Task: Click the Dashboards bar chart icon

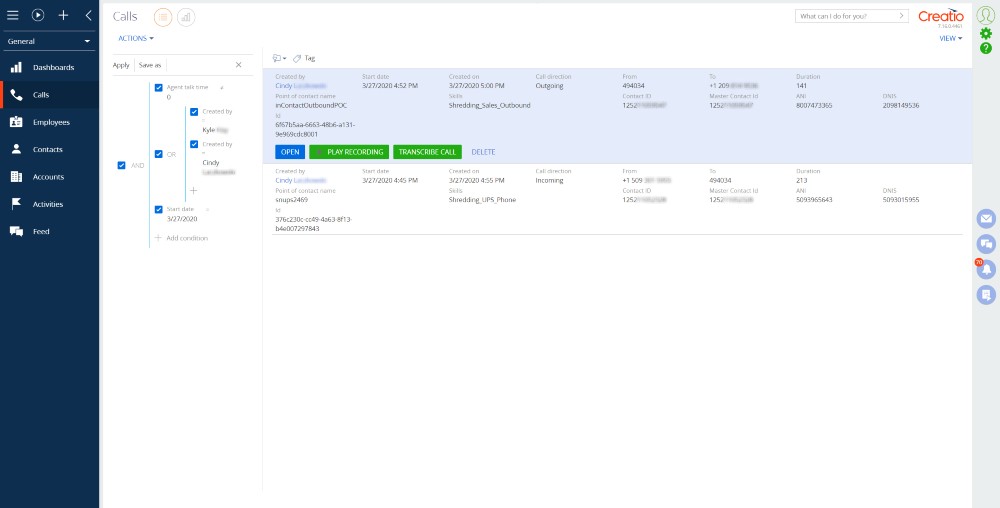Action: point(17,68)
